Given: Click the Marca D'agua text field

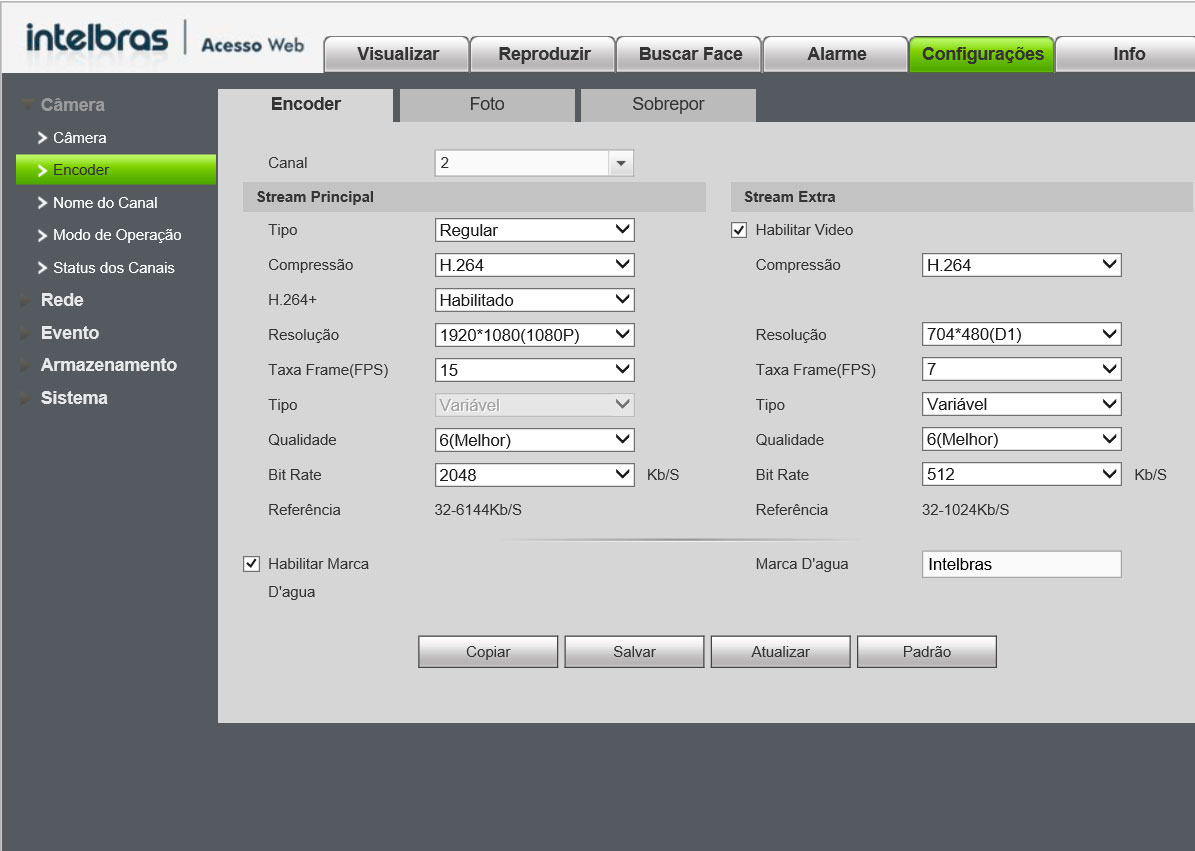Looking at the screenshot, I should 1021,565.
